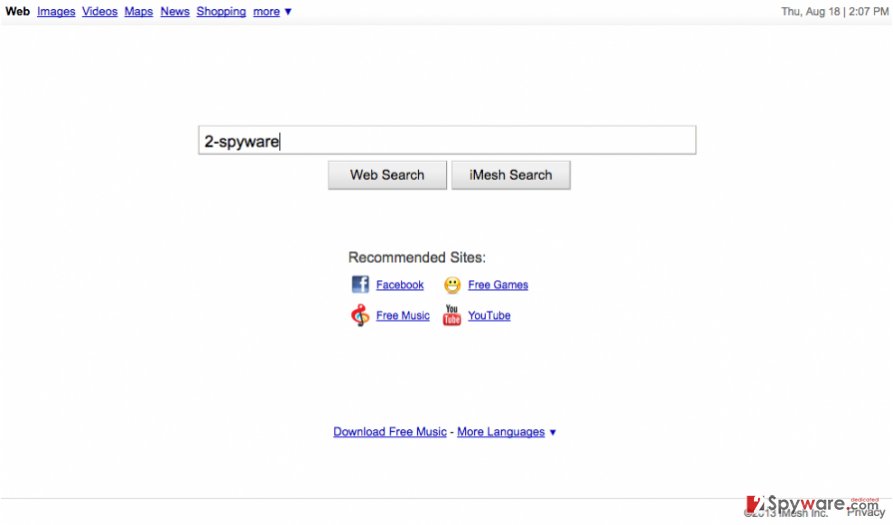The height and width of the screenshot is (525, 893).
Task: Switch to the Shopping tab
Action: point(221,11)
